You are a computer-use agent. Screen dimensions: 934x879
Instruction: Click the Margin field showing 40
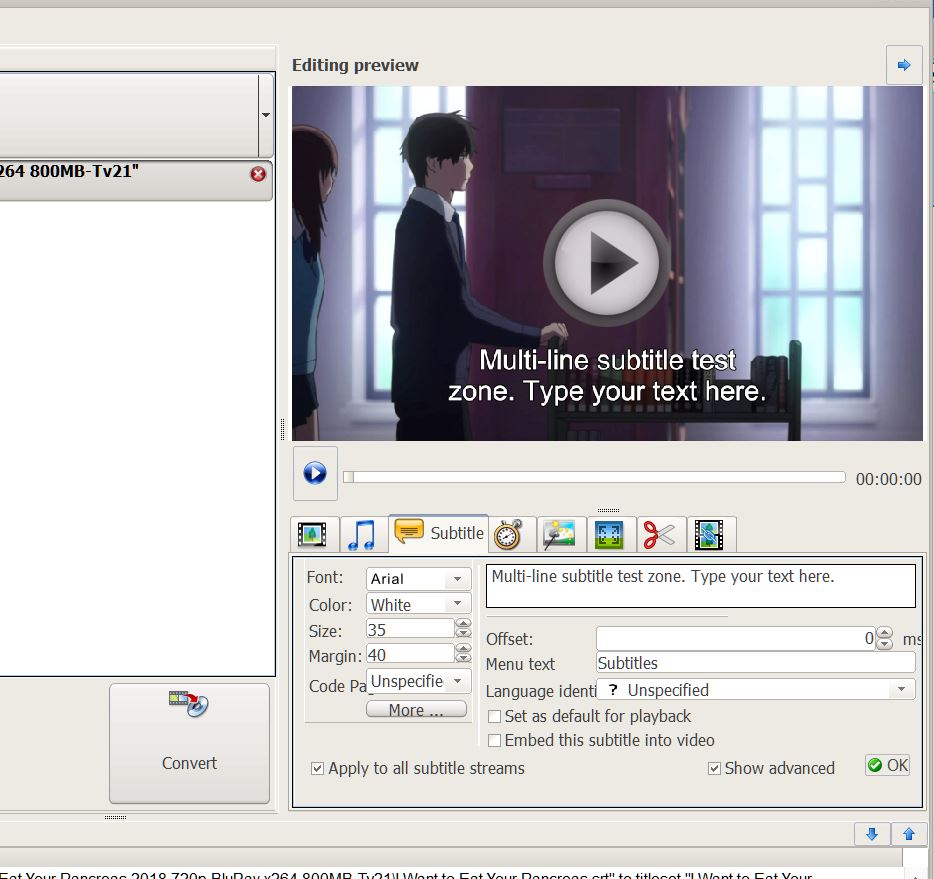[x=410, y=654]
